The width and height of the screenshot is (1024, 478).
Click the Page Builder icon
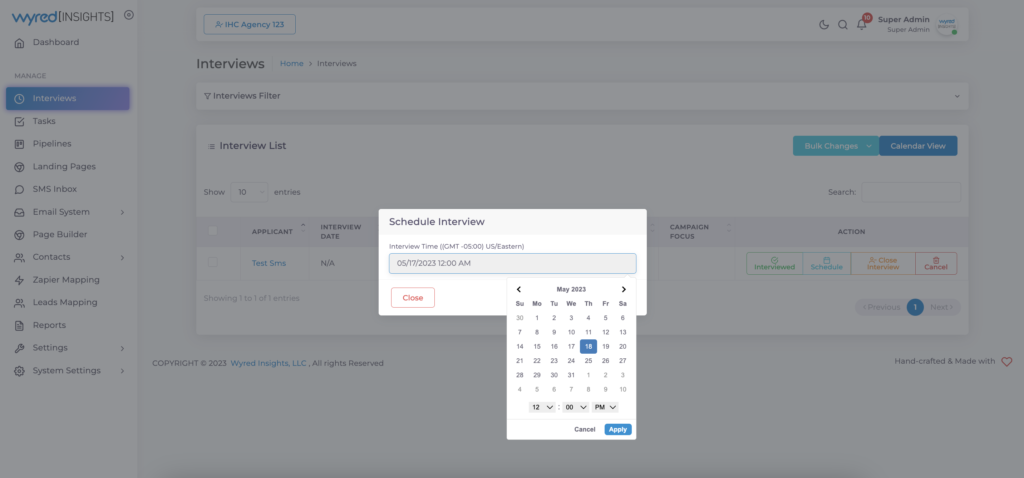19,234
